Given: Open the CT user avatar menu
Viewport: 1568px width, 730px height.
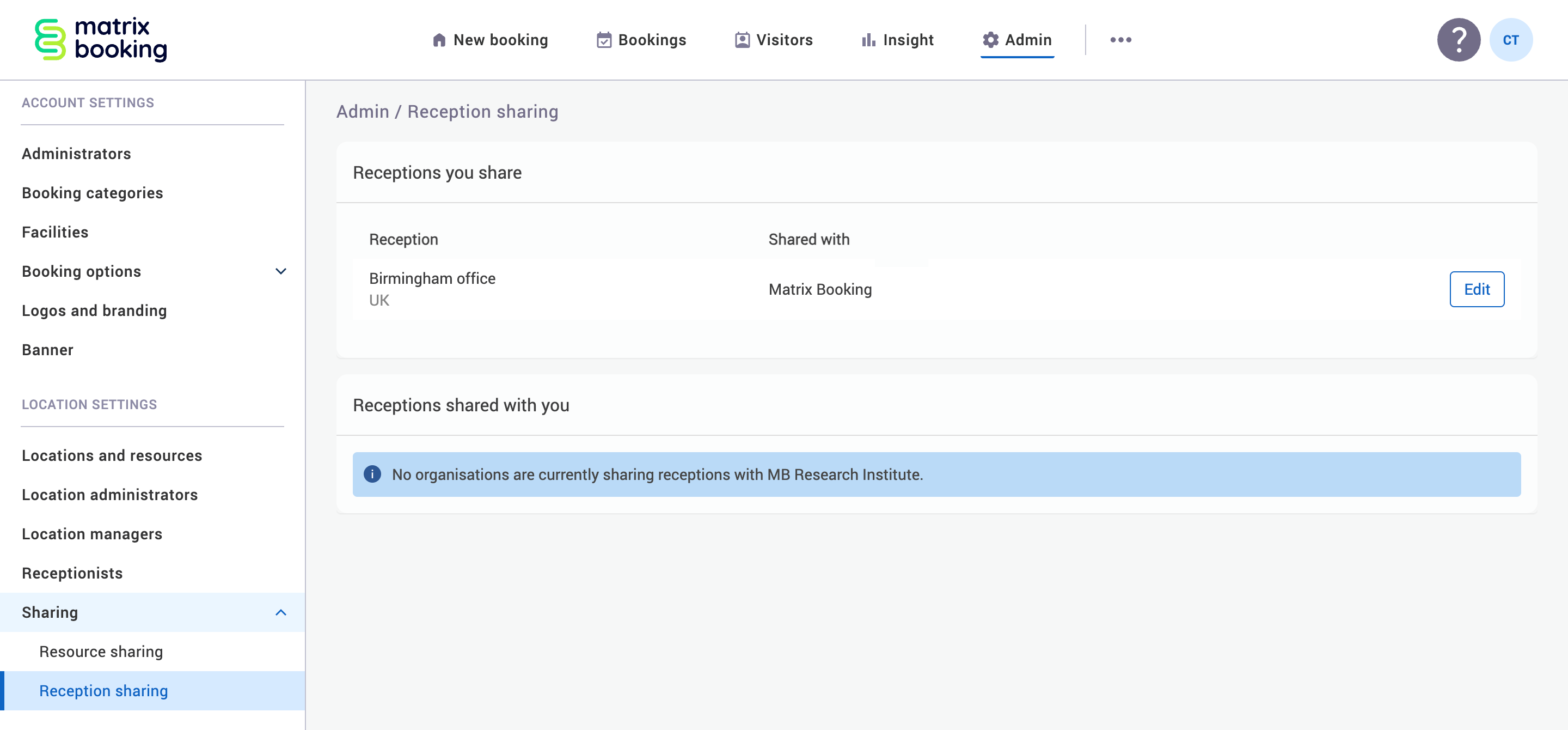Looking at the screenshot, I should (1510, 40).
